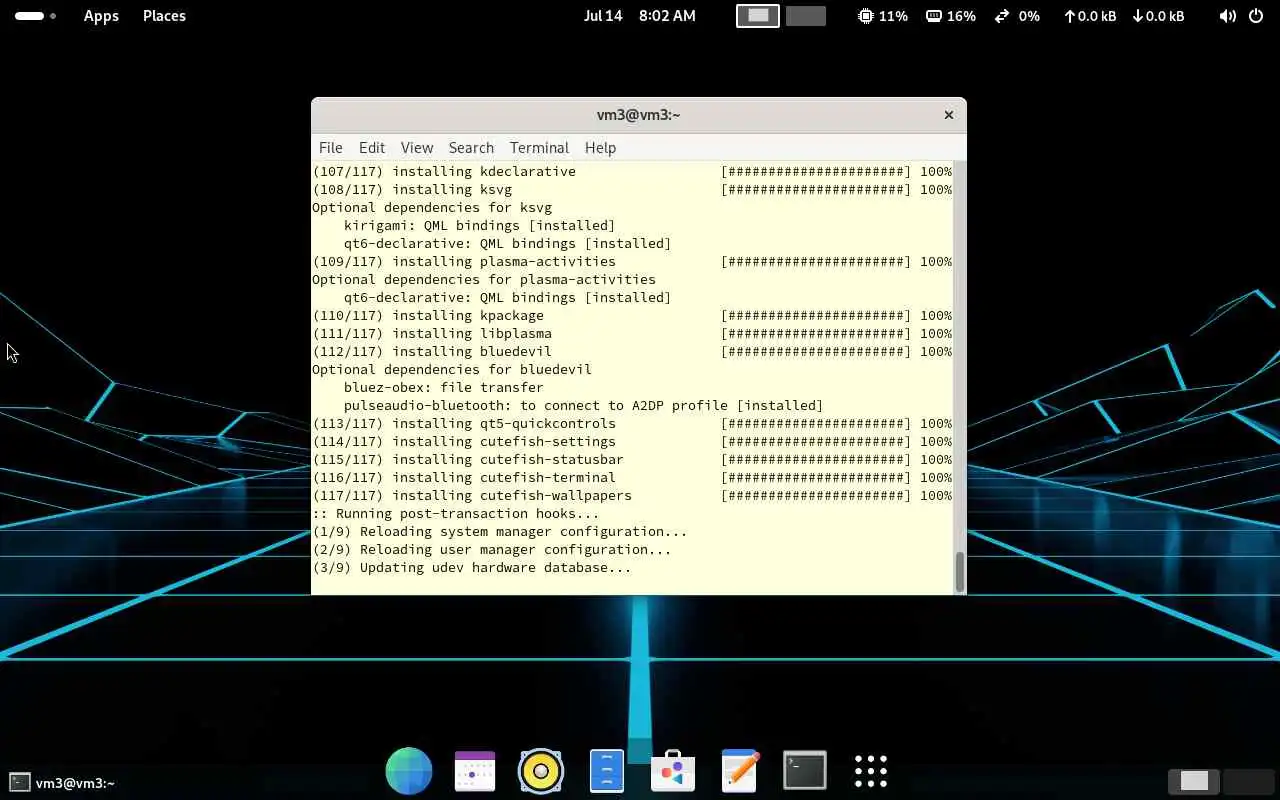
Task: Click the installing kdeclarative line
Action: [632, 171]
